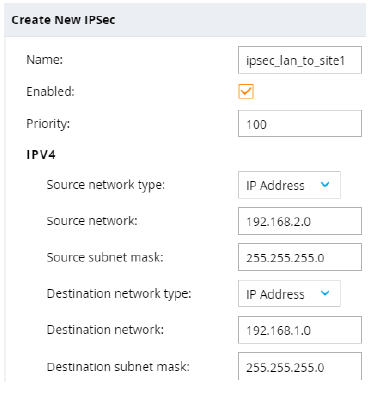
Task: Click the Enabled: label
Action: pyautogui.click(x=50, y=91)
